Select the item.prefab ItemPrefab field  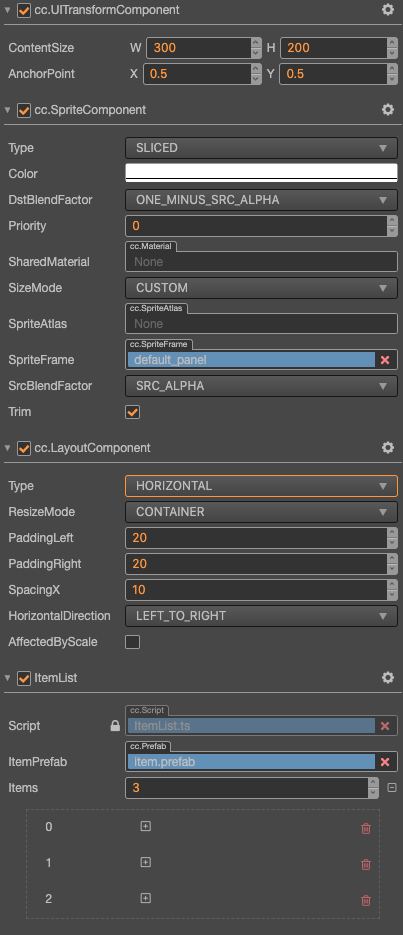tap(251, 761)
